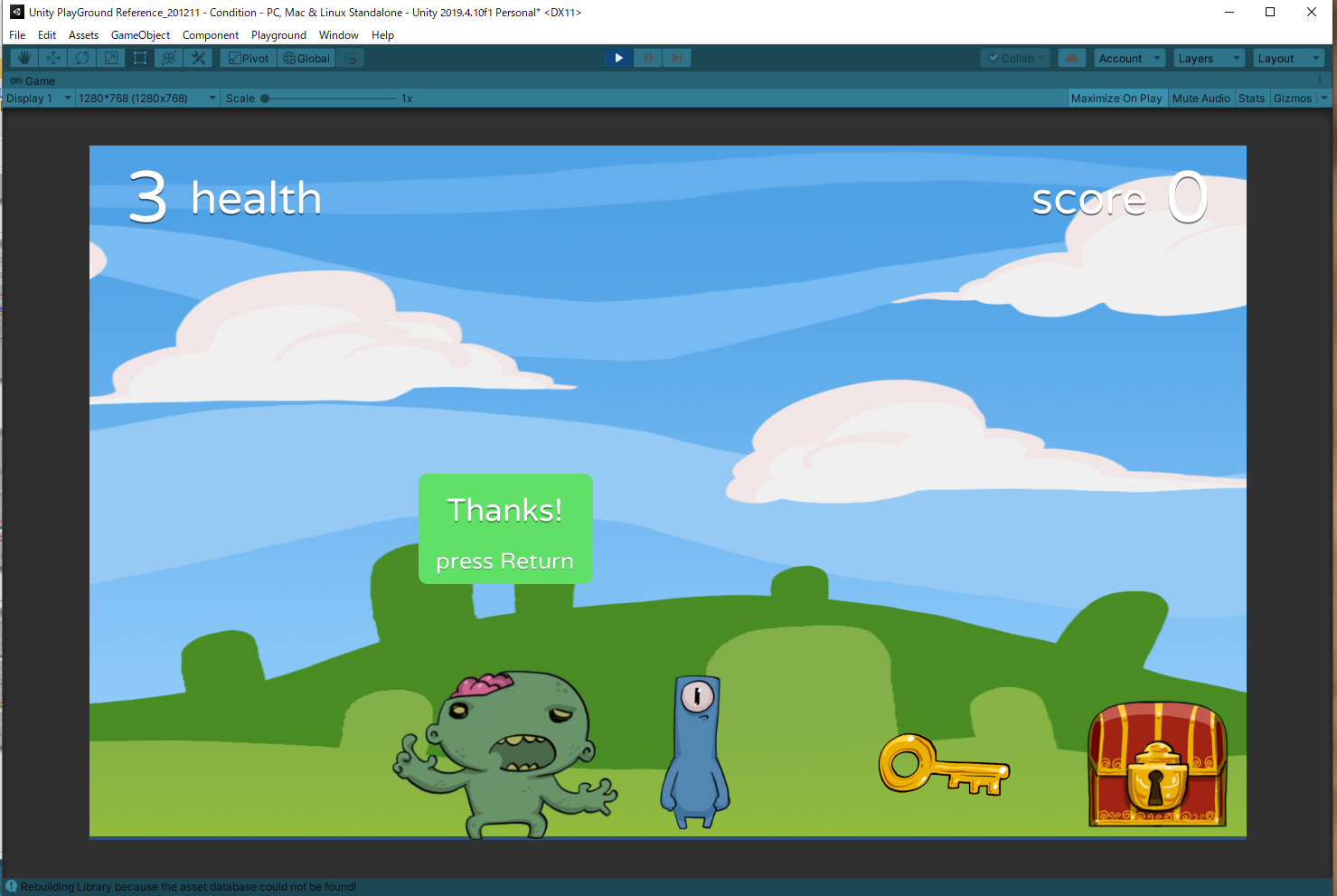
Task: Select the Rect tool
Action: [140, 58]
